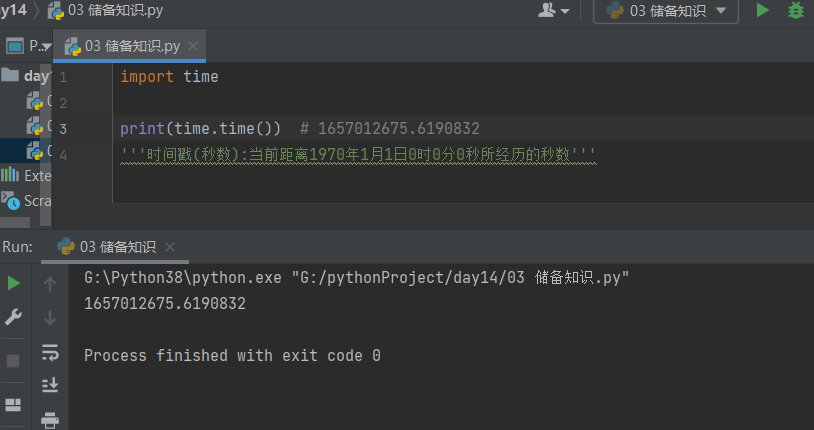This screenshot has height=430, width=814.
Task: Rerun the program from the Run panel
Action: (x=13, y=284)
